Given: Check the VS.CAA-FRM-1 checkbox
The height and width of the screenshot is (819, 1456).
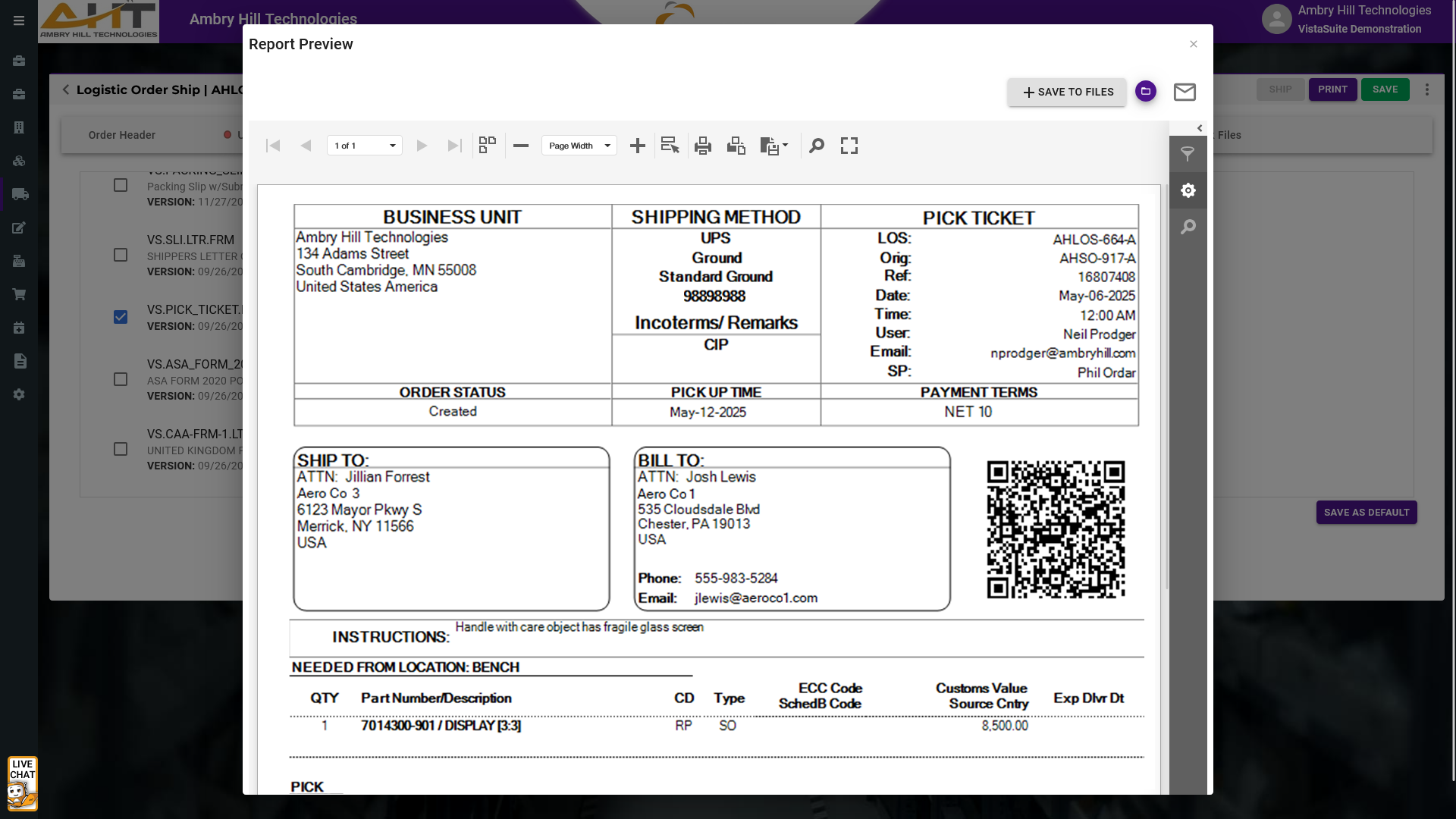Looking at the screenshot, I should click(121, 449).
